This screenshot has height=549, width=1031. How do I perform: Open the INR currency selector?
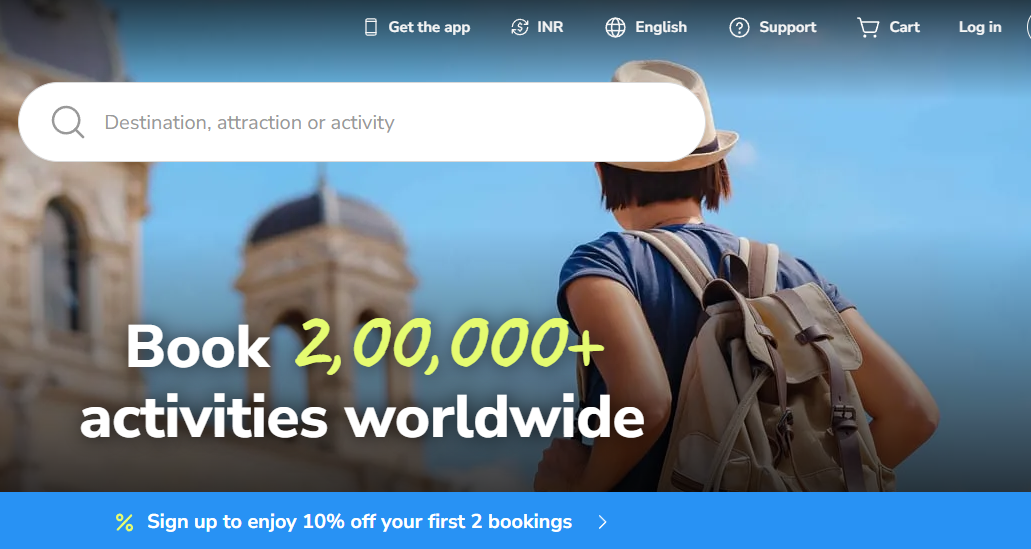click(x=537, y=27)
